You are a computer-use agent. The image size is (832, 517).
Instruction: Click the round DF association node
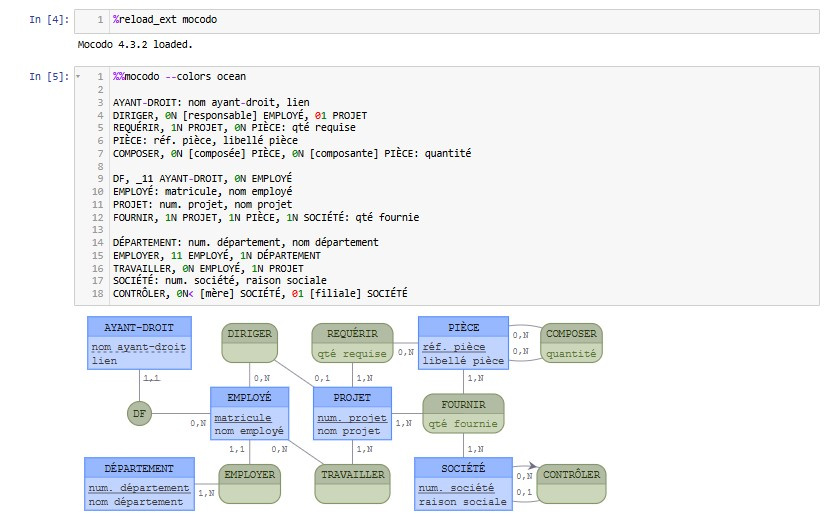[x=140, y=413]
